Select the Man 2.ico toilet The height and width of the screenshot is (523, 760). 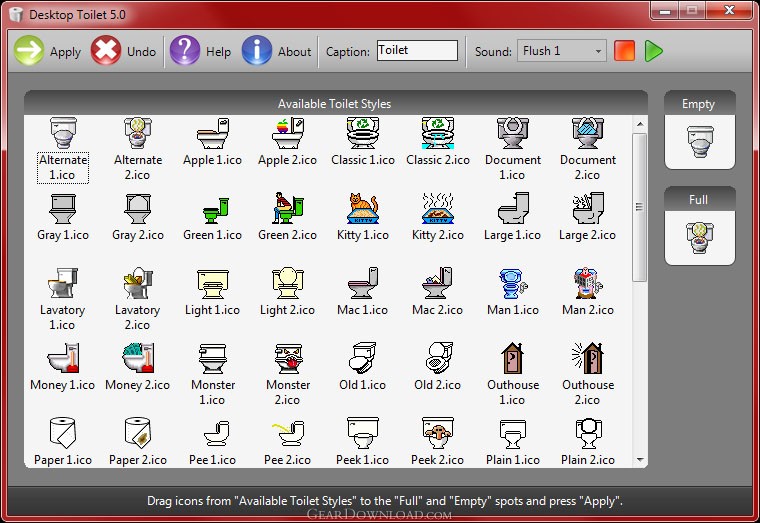(587, 283)
